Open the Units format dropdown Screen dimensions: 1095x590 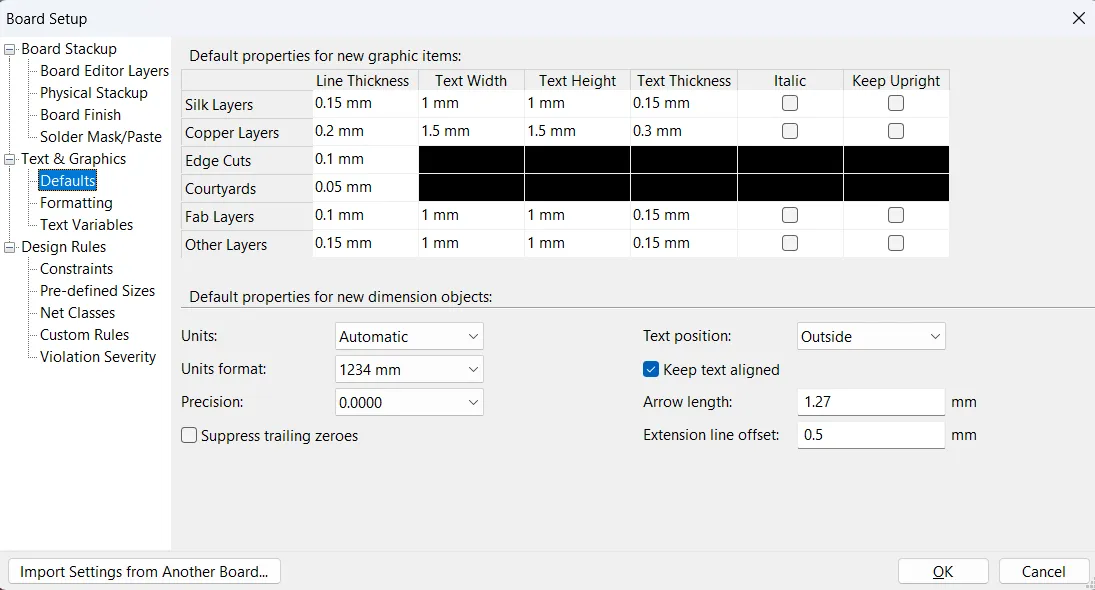pos(409,369)
